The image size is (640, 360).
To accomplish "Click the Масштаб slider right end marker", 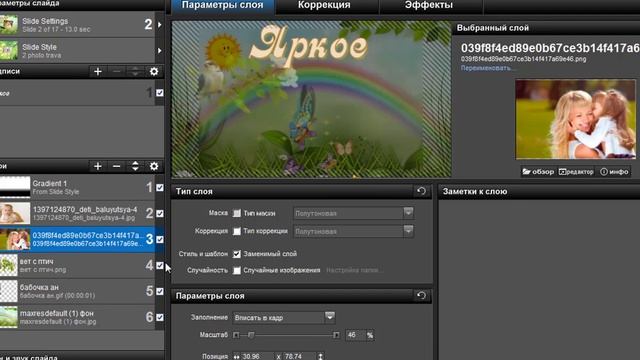I will pos(336,335).
